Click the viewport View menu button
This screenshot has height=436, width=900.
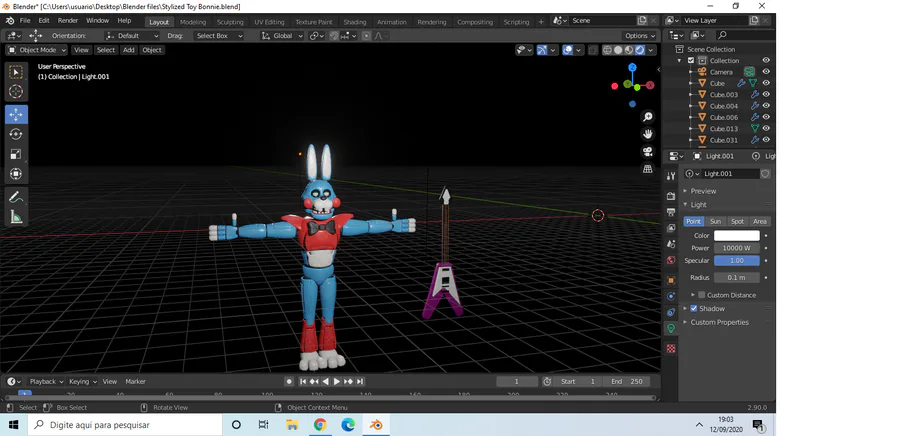82,50
